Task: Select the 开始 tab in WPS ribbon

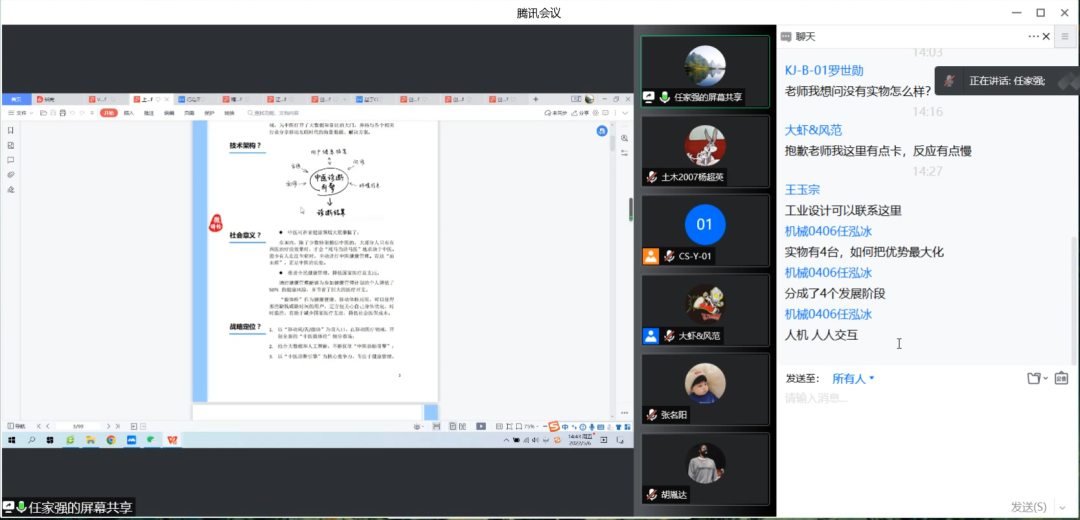Action: point(109,113)
